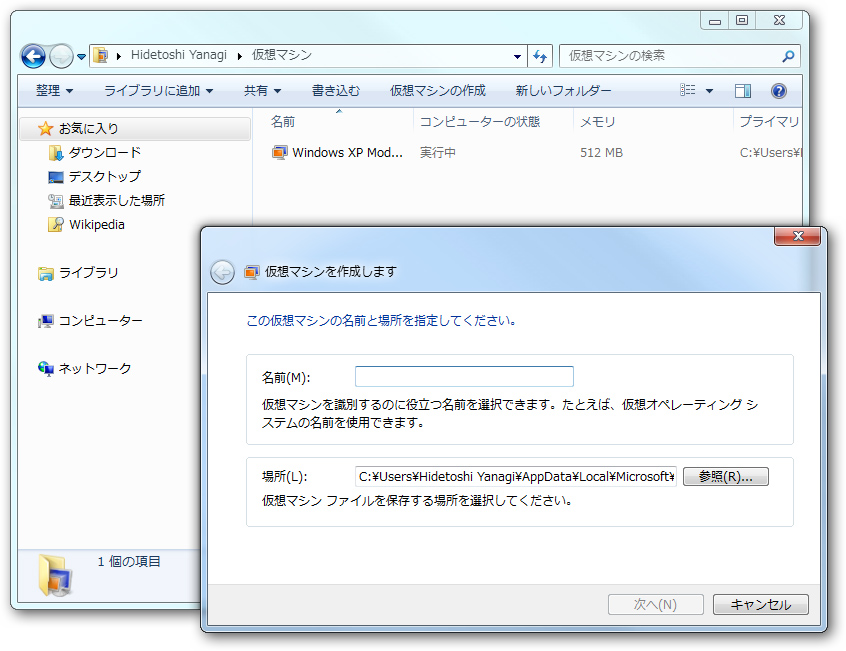The width and height of the screenshot is (846, 651).
Task: Click inside the 名前(M) name field
Action: click(x=464, y=376)
